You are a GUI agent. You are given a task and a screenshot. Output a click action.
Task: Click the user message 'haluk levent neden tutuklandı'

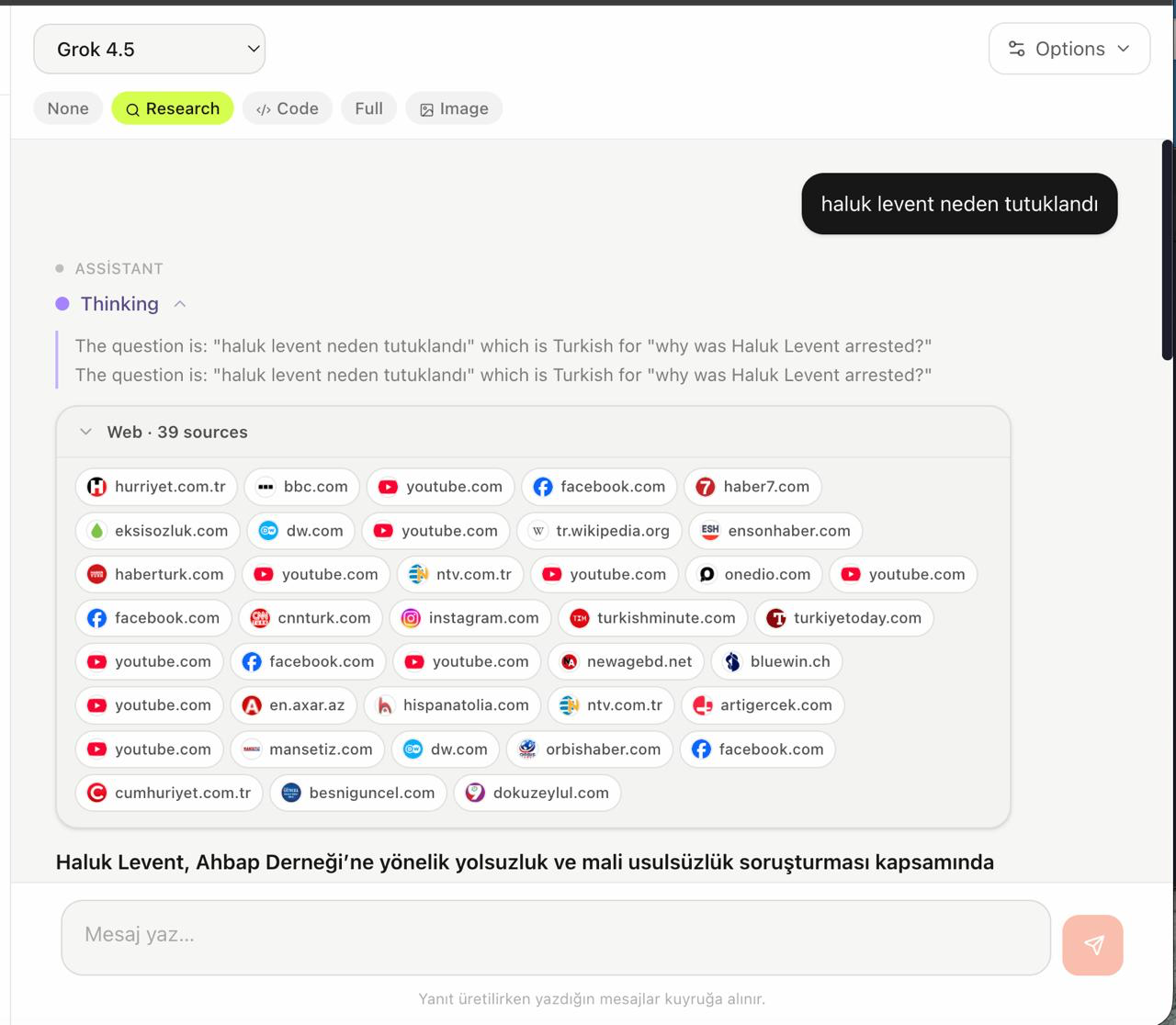click(x=959, y=204)
